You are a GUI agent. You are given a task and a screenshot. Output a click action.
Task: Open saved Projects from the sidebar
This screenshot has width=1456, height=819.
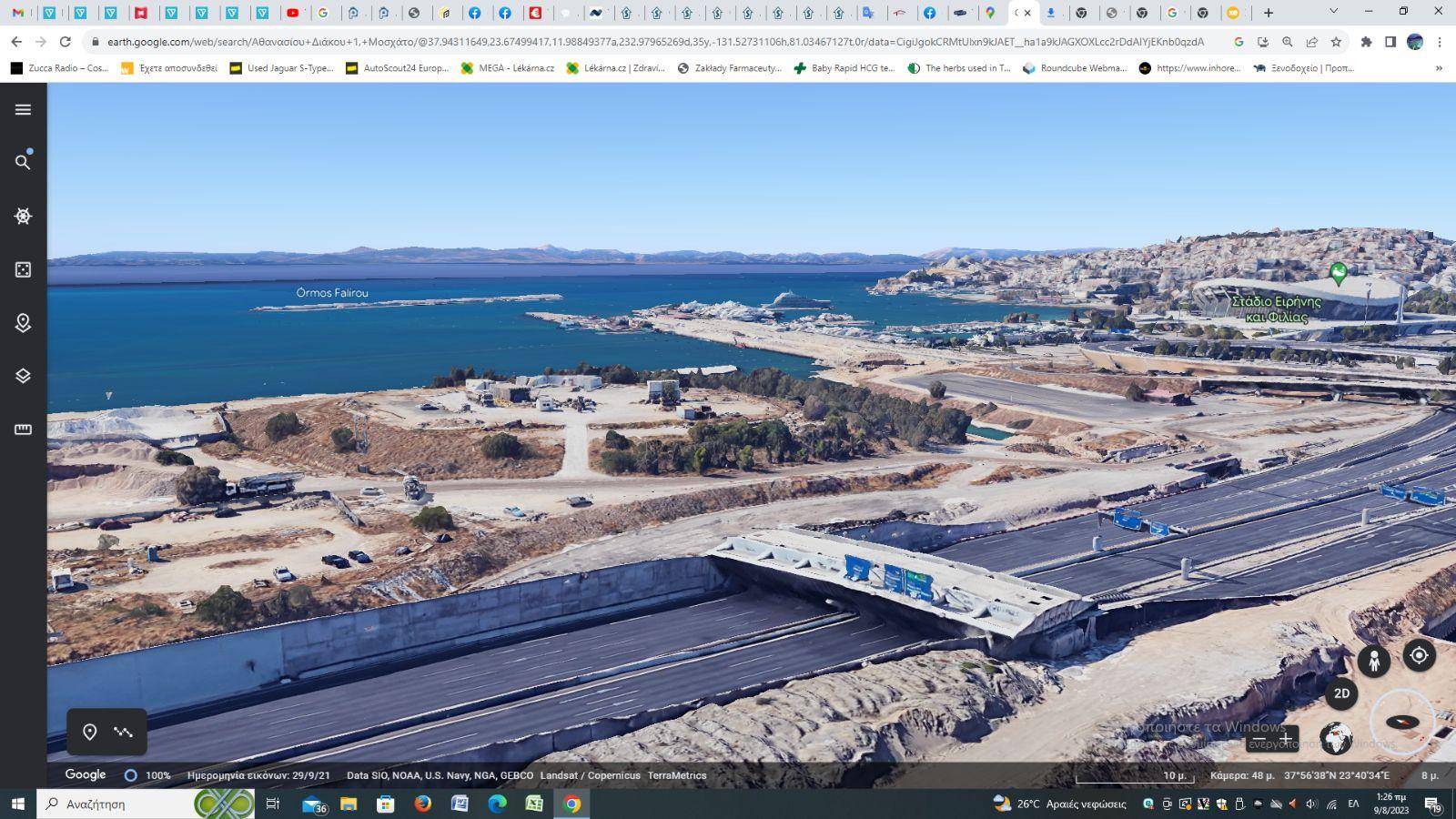23,323
